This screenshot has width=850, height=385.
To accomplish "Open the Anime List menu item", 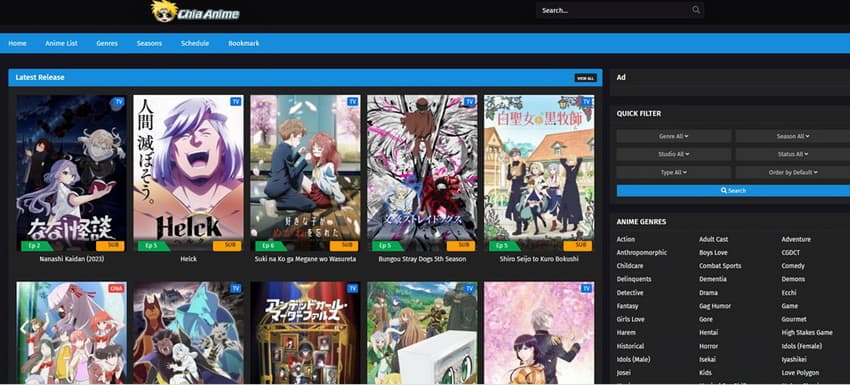I will [x=61, y=43].
